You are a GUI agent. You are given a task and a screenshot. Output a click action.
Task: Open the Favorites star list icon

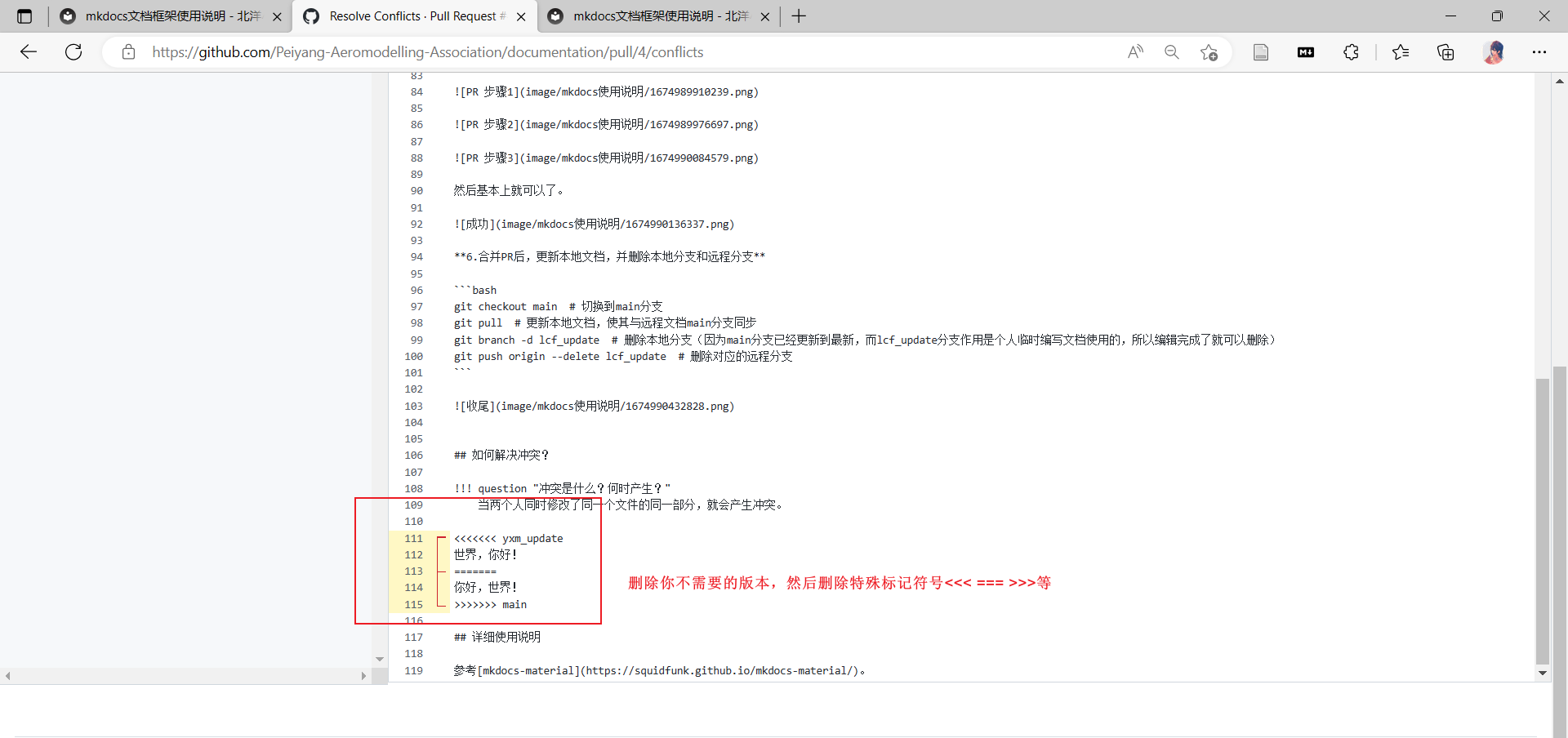point(1401,51)
